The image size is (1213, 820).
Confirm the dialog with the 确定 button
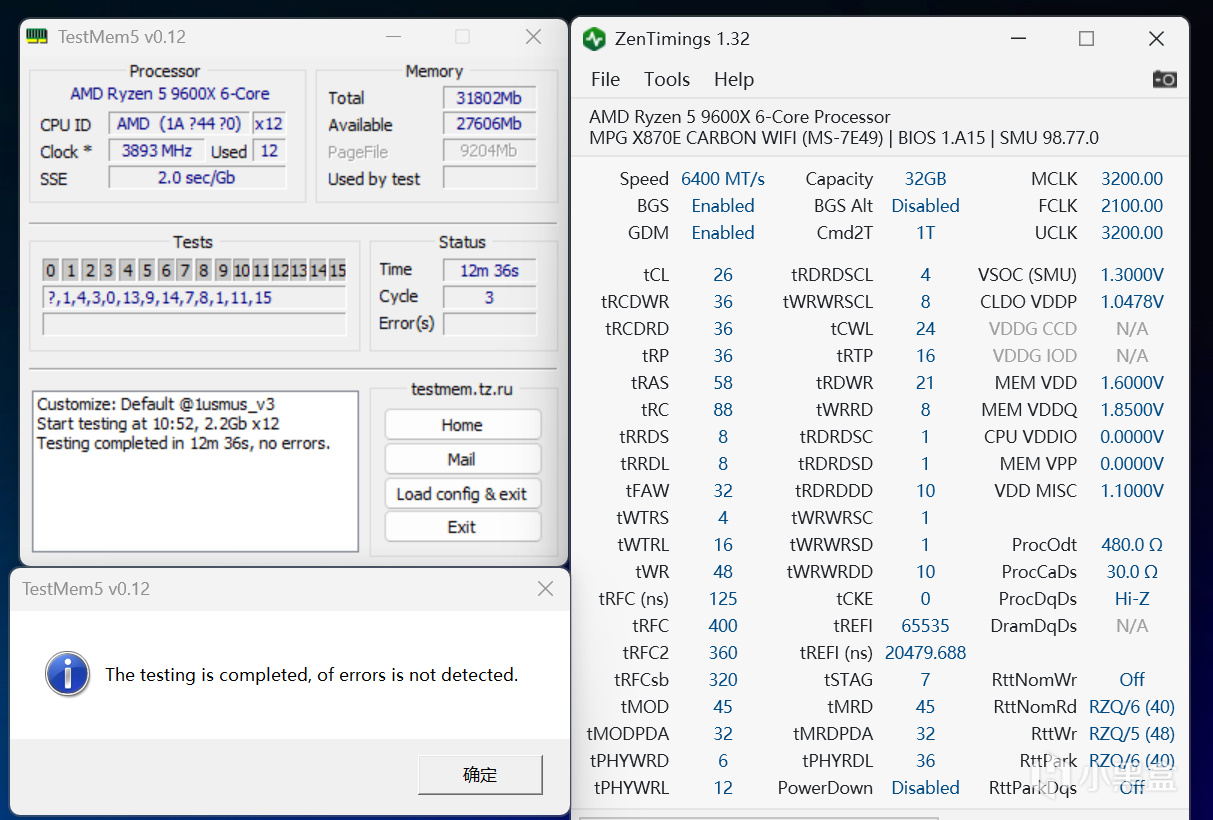coord(480,775)
